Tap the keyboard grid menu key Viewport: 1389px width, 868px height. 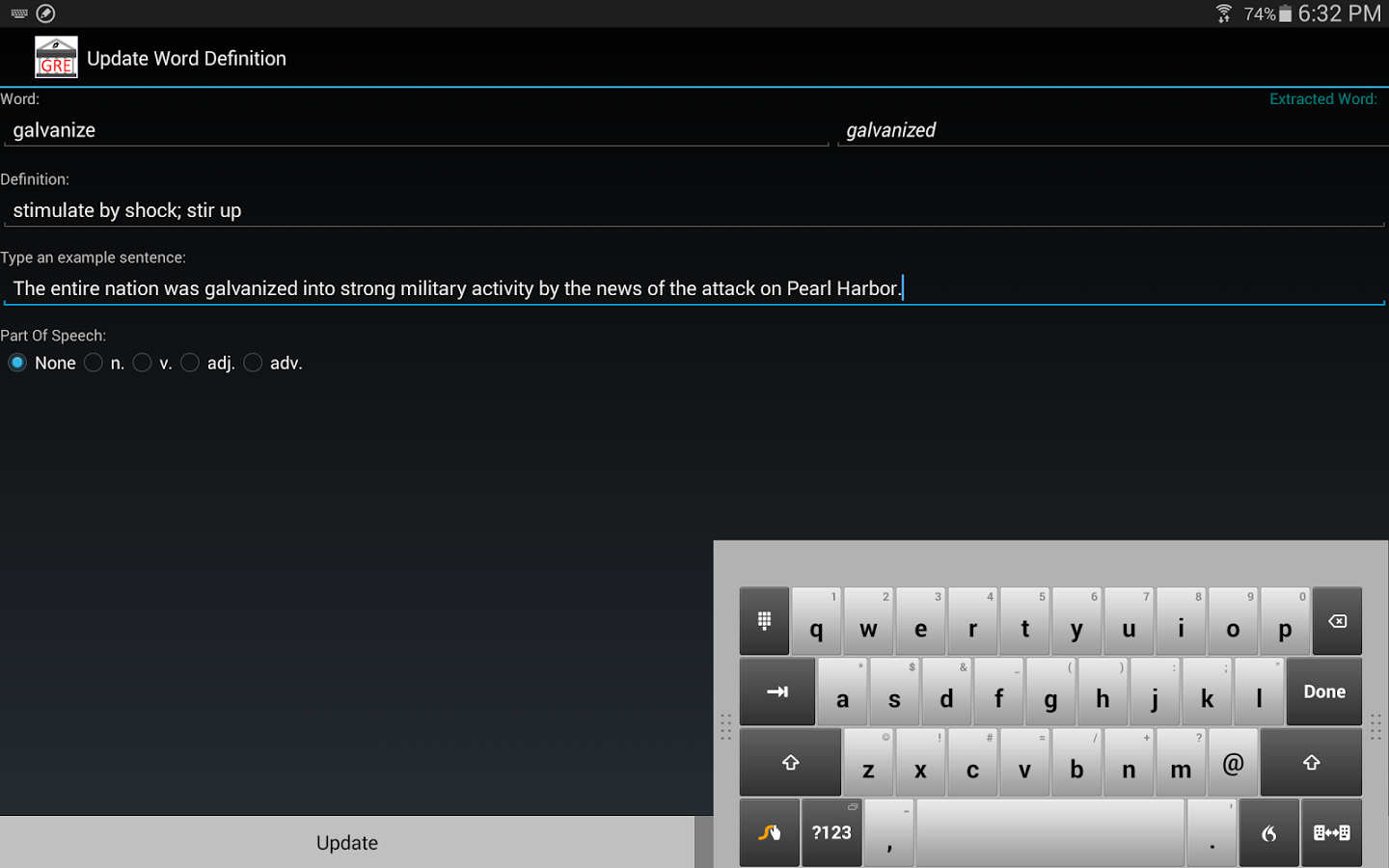pyautogui.click(x=764, y=621)
